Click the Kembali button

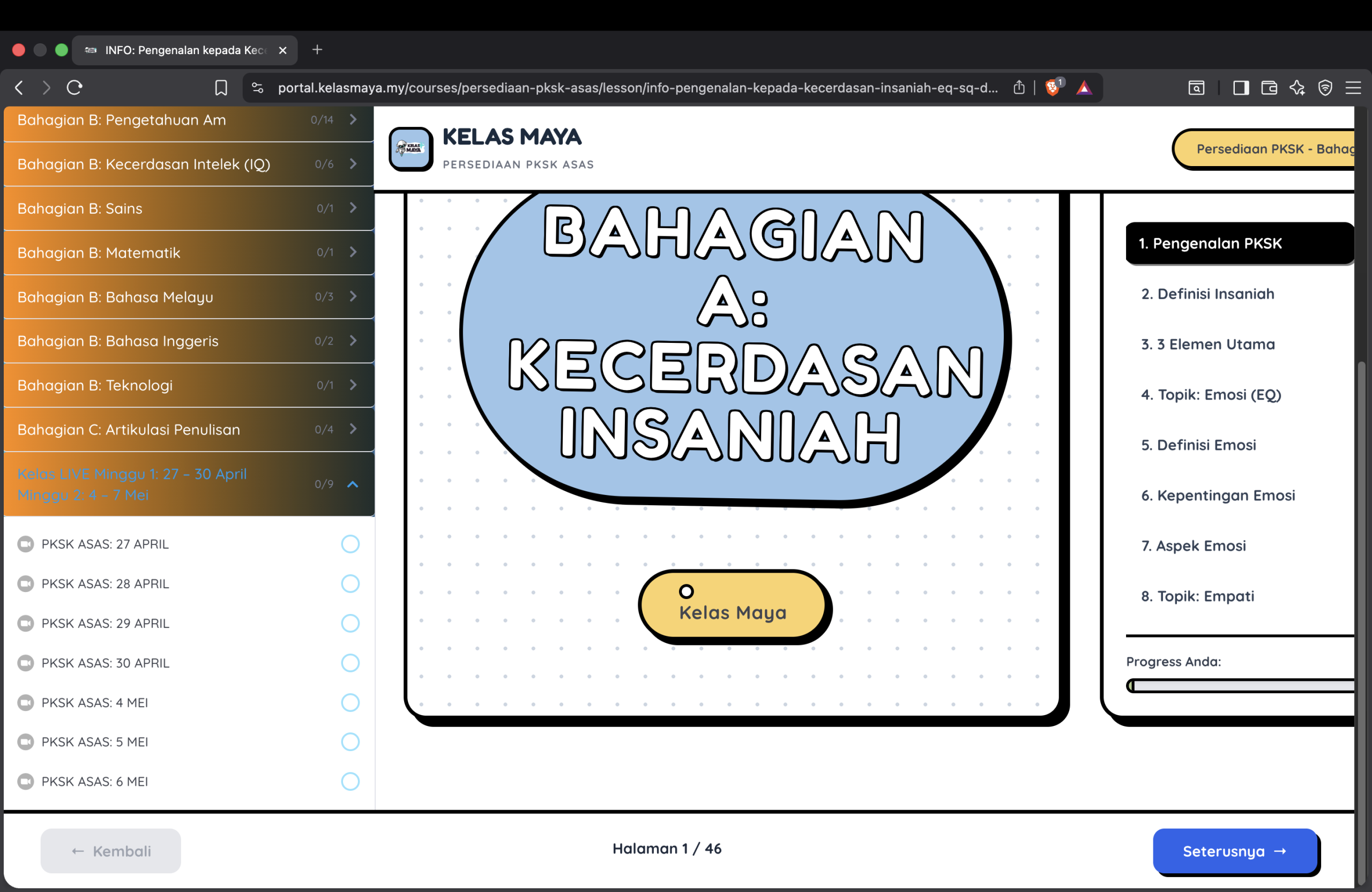coord(110,851)
